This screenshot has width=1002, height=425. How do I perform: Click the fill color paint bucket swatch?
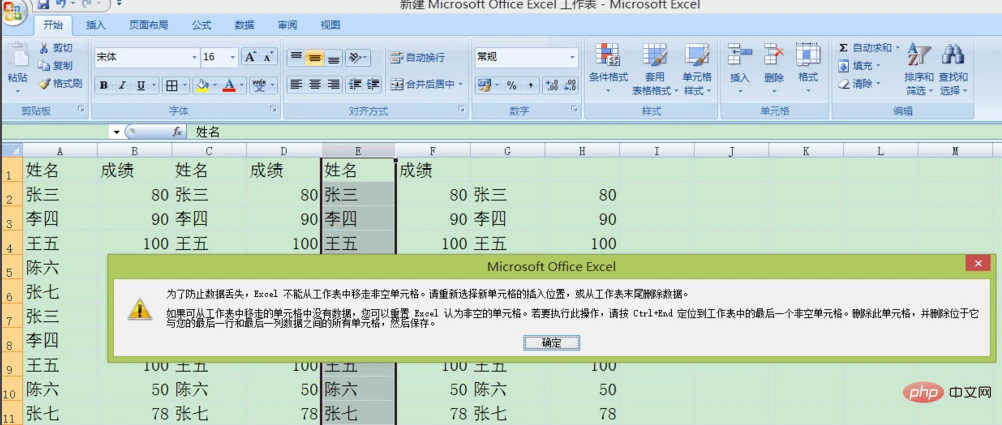click(x=202, y=85)
